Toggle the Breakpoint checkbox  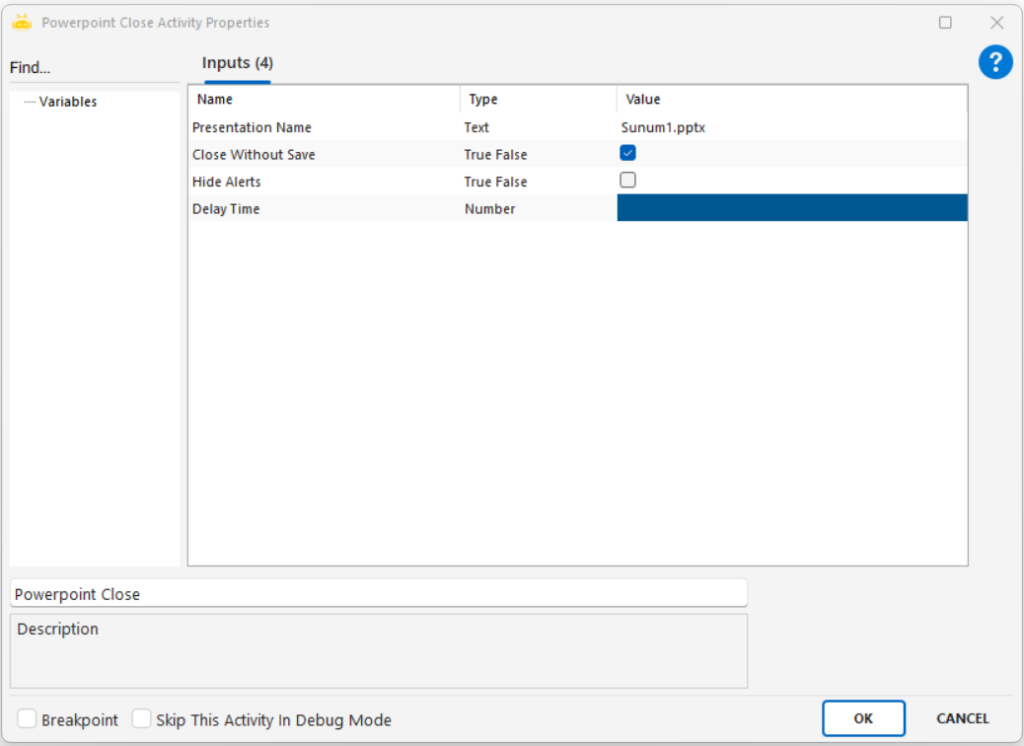coord(27,719)
